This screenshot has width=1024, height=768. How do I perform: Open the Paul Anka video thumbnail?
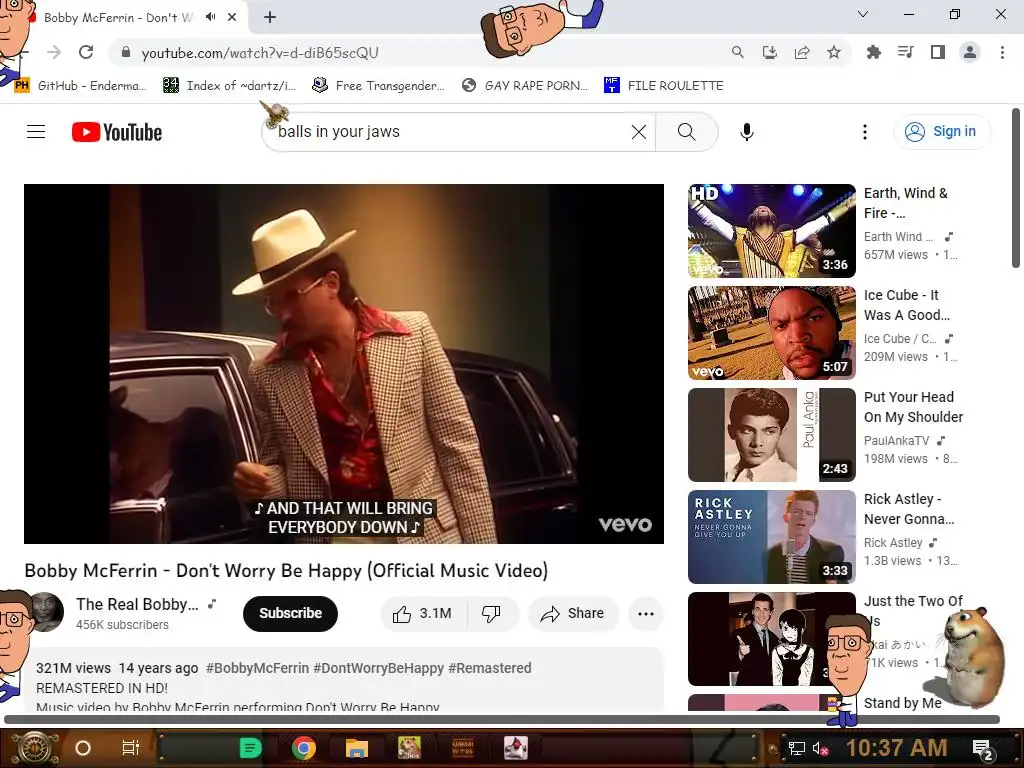click(x=771, y=434)
